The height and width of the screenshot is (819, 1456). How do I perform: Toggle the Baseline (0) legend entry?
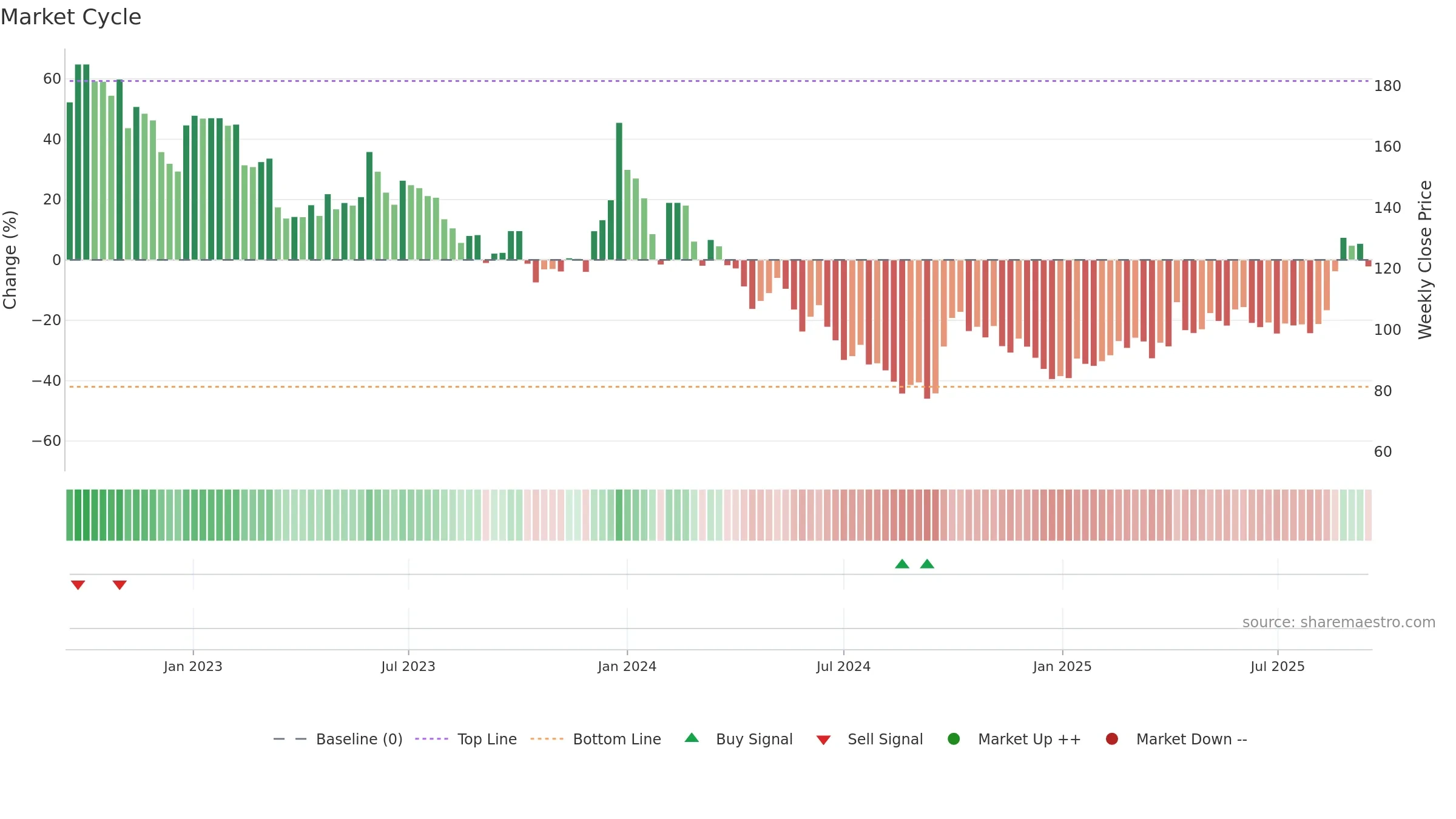[x=338, y=739]
